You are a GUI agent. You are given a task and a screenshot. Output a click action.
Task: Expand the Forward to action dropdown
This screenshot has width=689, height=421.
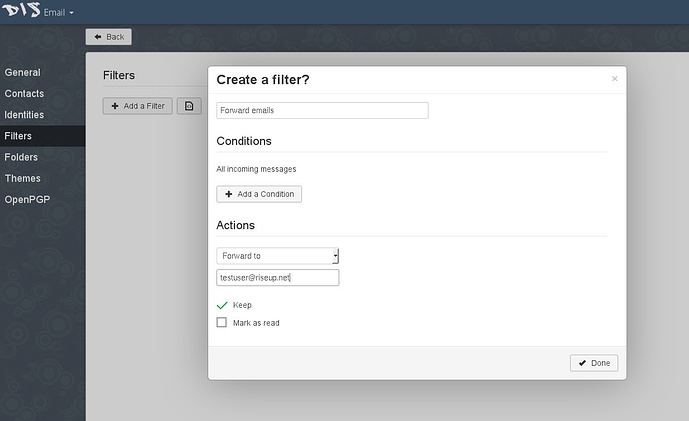pyautogui.click(x=278, y=256)
